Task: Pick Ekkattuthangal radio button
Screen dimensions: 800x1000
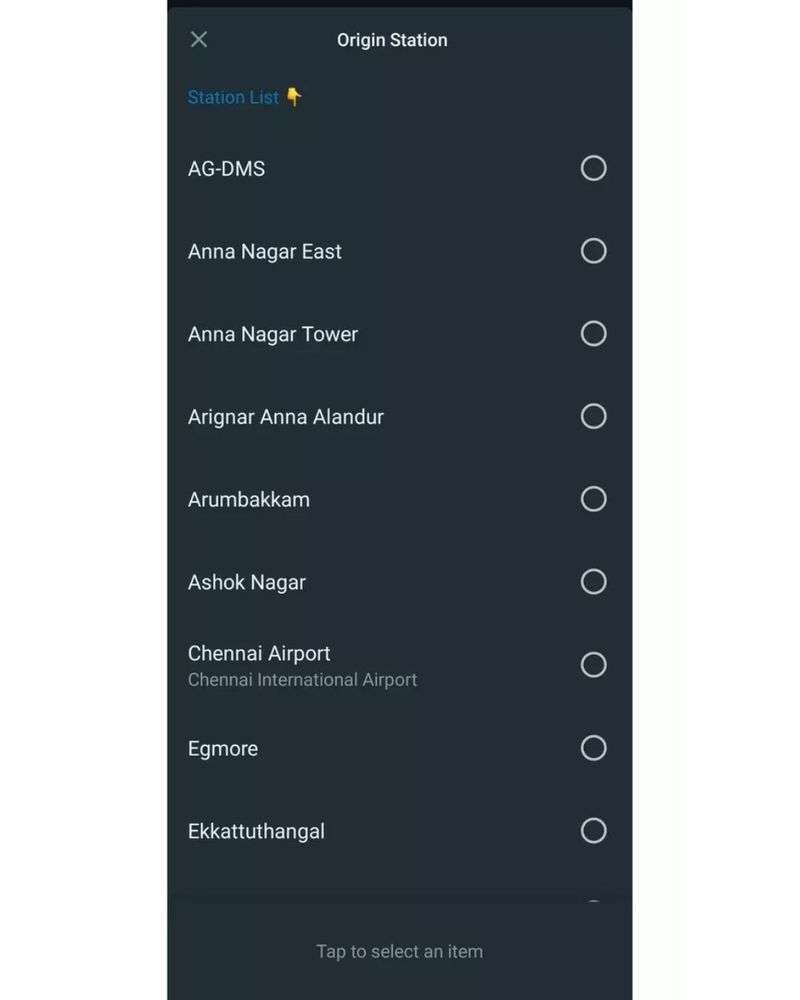Action: pyautogui.click(x=593, y=831)
